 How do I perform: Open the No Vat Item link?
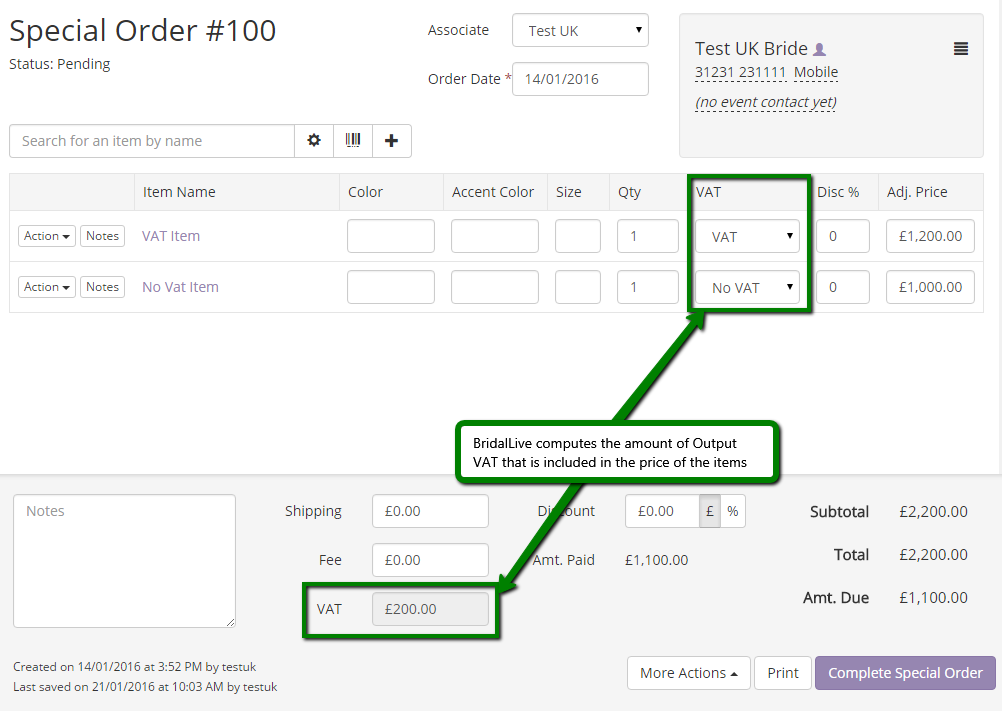click(x=180, y=287)
